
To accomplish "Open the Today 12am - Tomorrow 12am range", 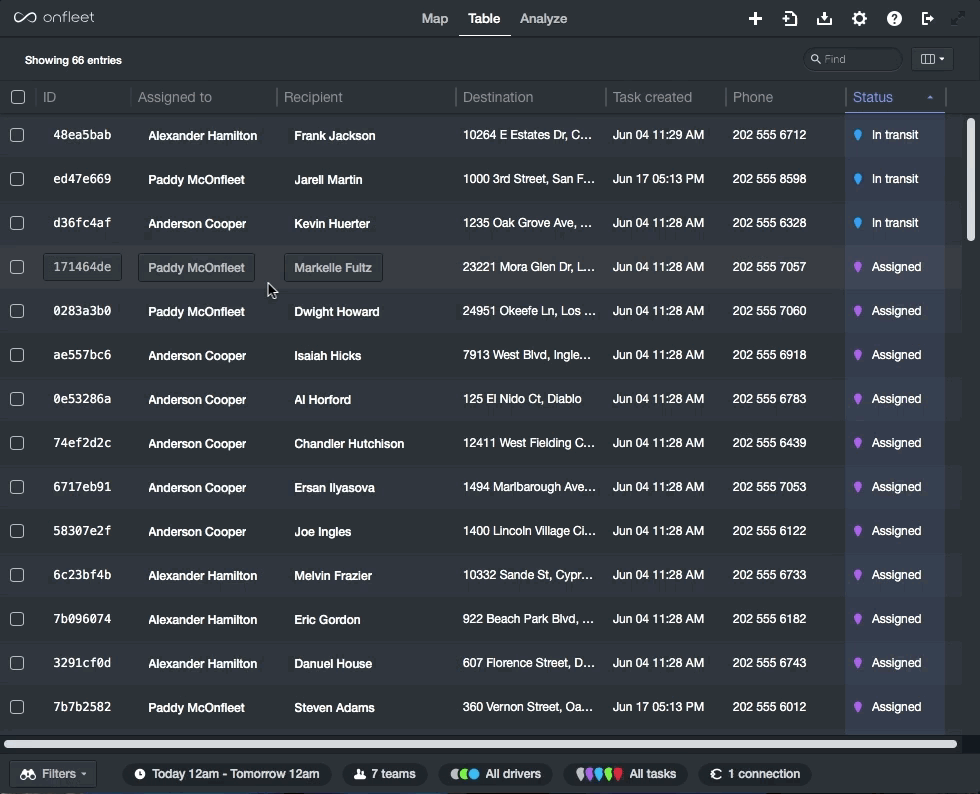I will [x=227, y=774].
